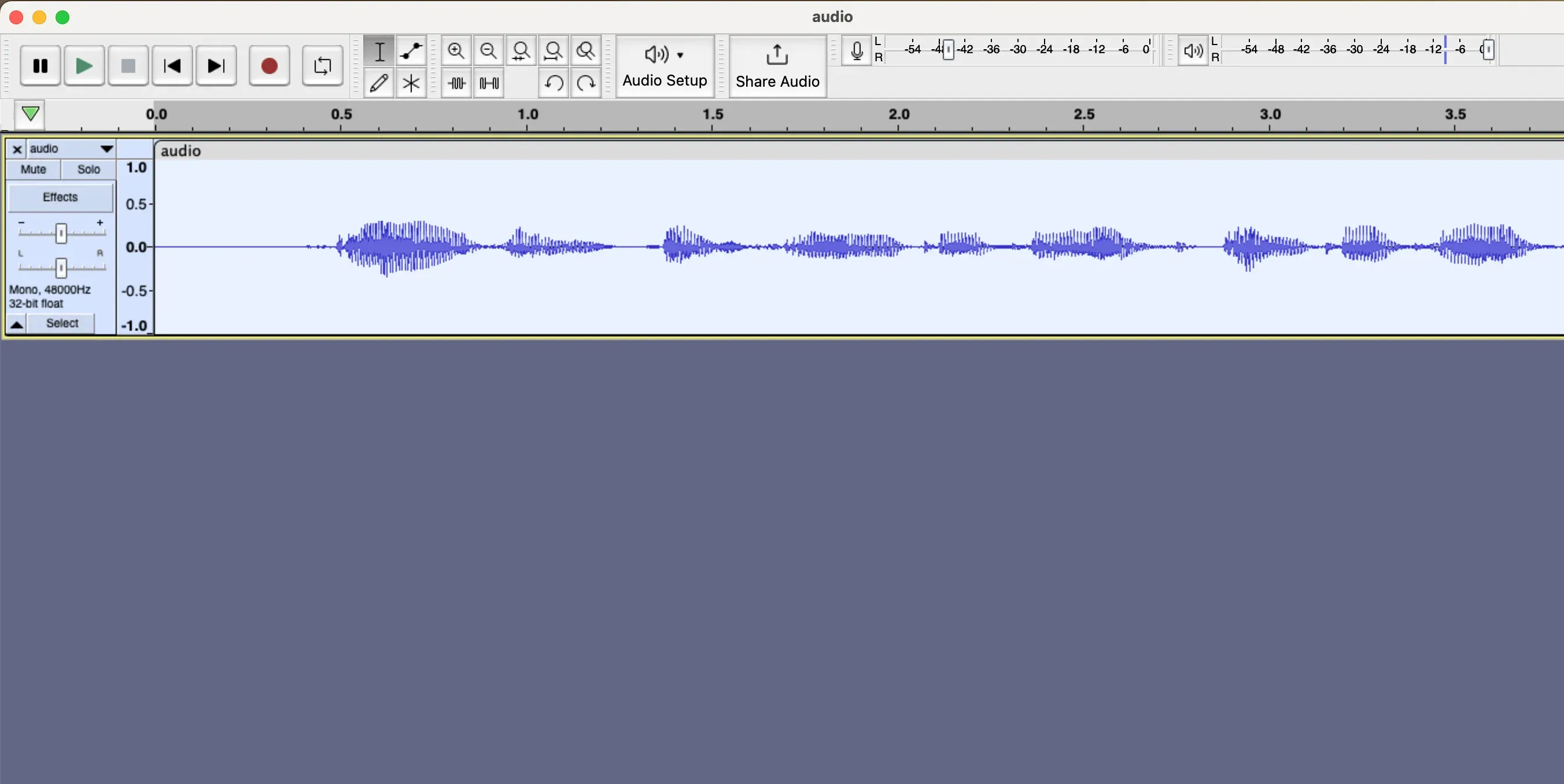The width and height of the screenshot is (1564, 784).
Task: Select the Envelope tool
Action: 410,50
